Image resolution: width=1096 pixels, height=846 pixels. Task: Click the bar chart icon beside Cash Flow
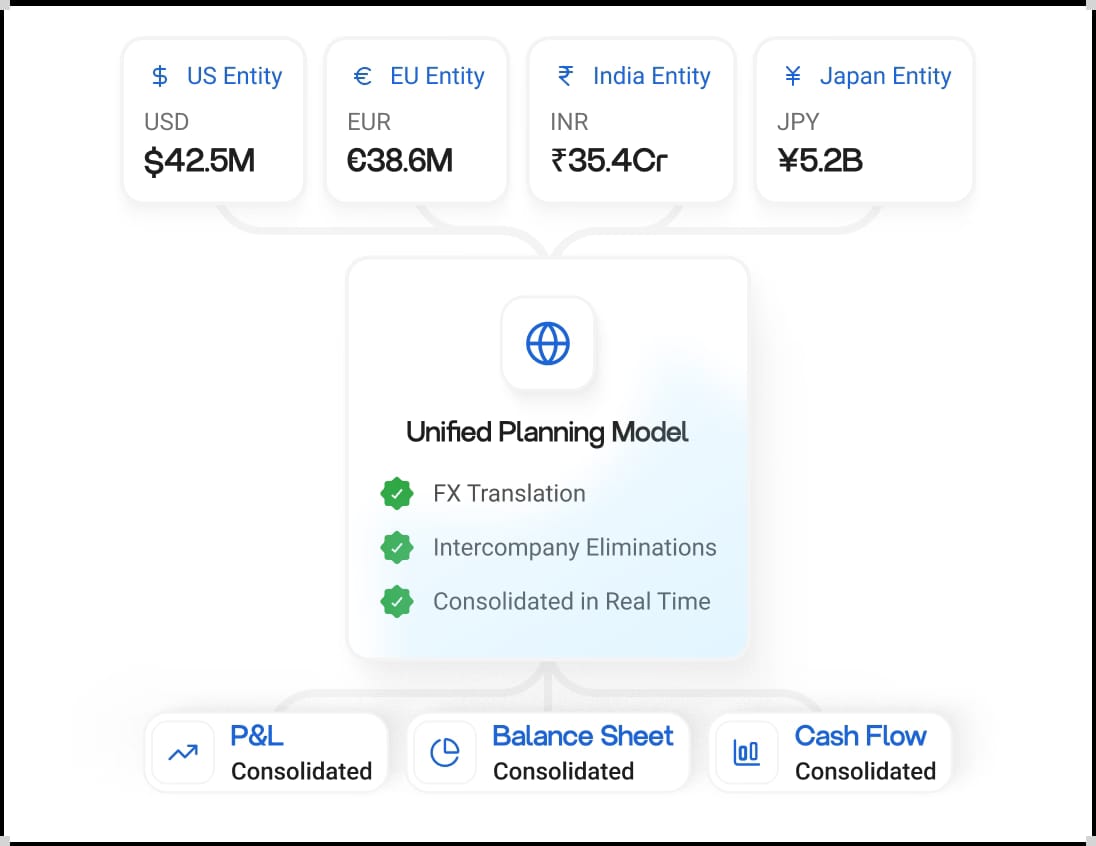click(x=747, y=752)
